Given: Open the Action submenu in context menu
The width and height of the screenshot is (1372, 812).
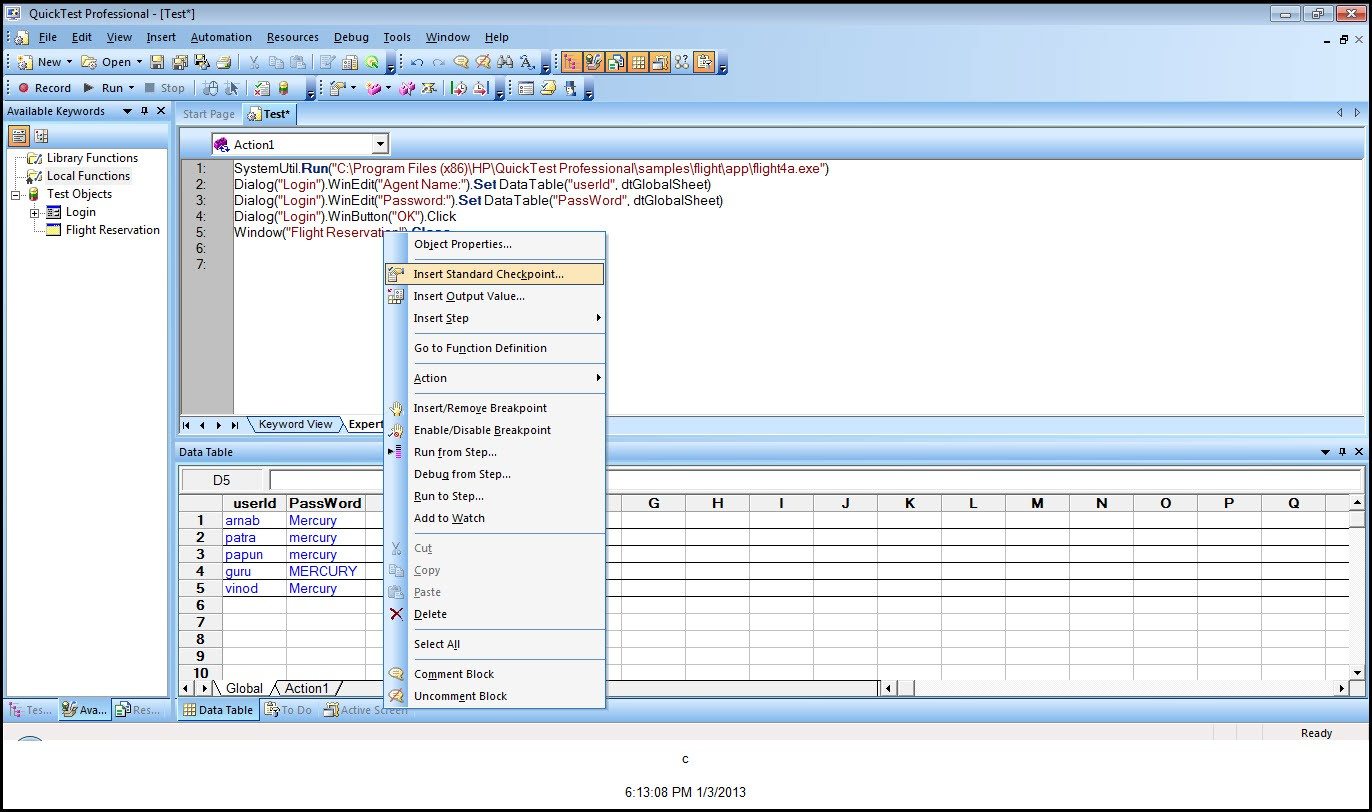Looking at the screenshot, I should [495, 378].
